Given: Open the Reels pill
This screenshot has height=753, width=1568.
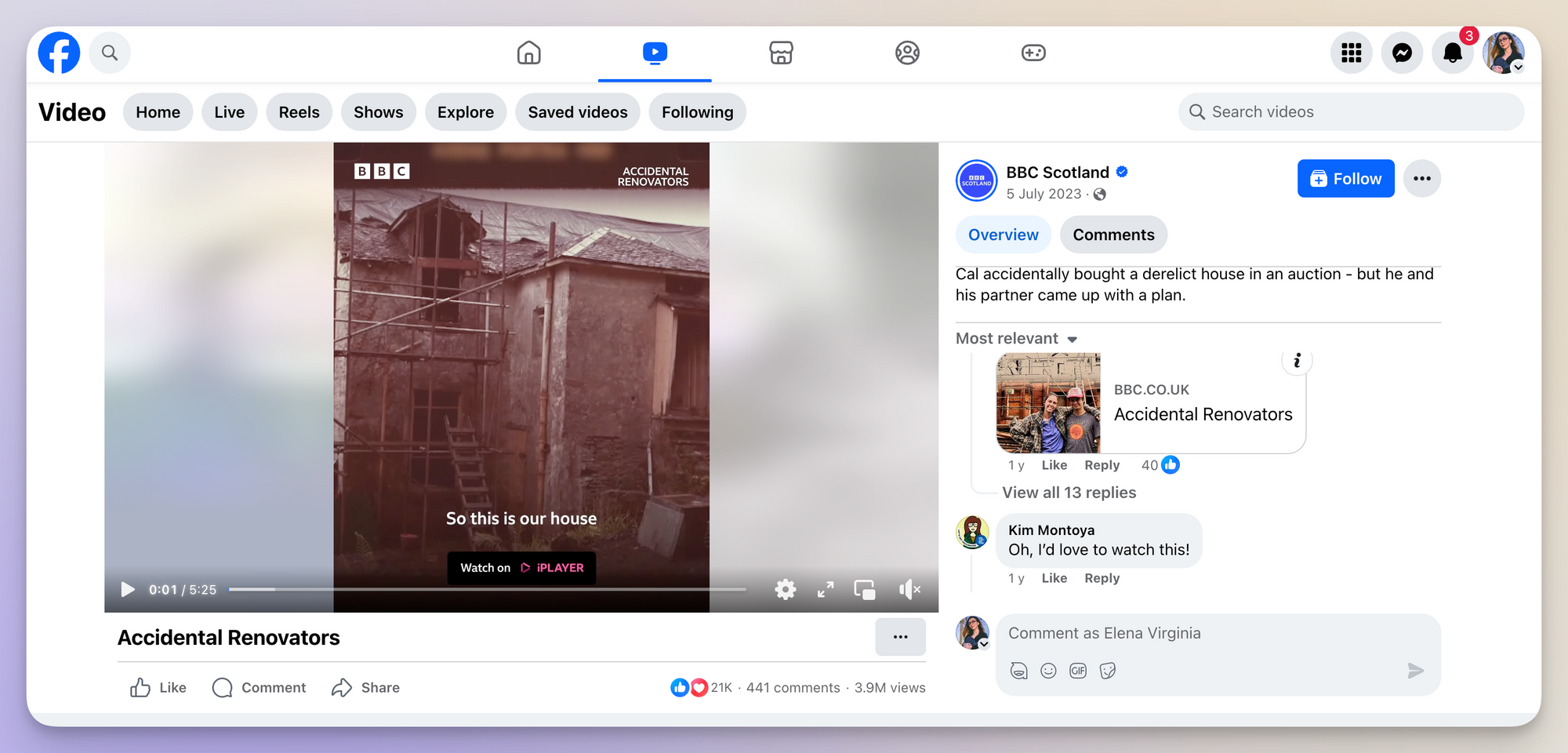Looking at the screenshot, I should [x=299, y=112].
